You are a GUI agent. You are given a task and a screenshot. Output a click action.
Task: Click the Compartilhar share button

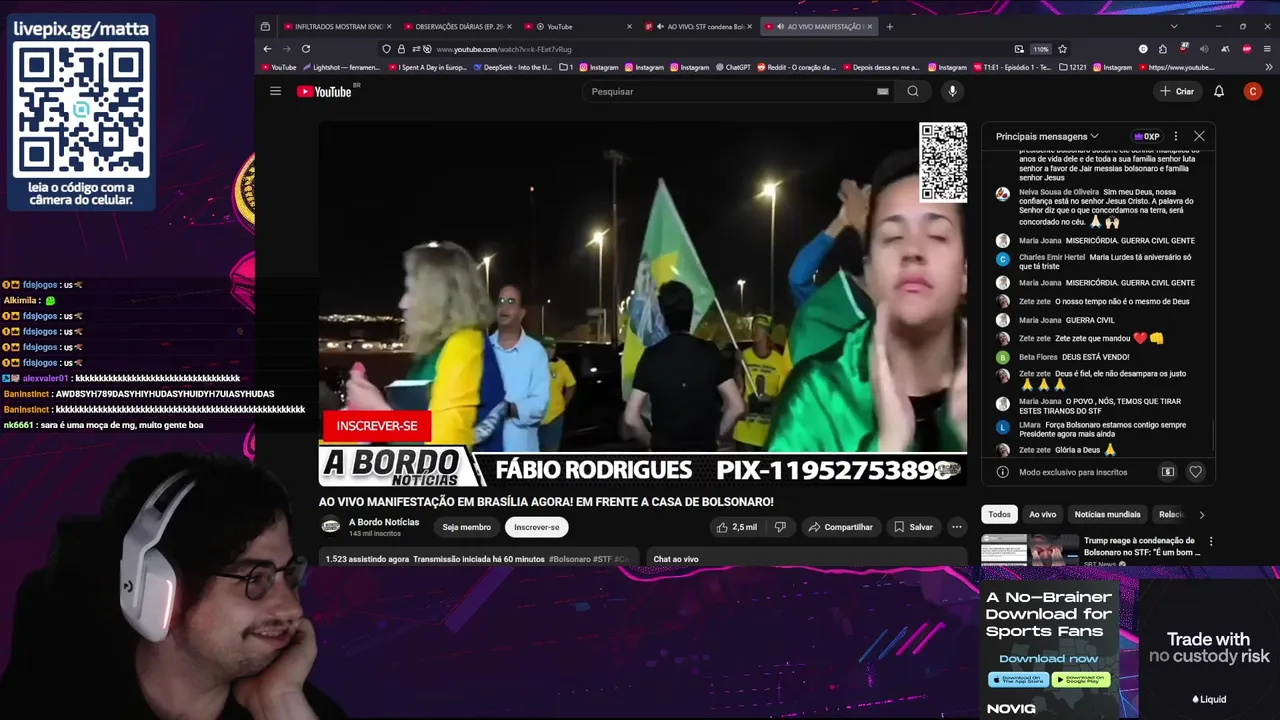(840, 527)
